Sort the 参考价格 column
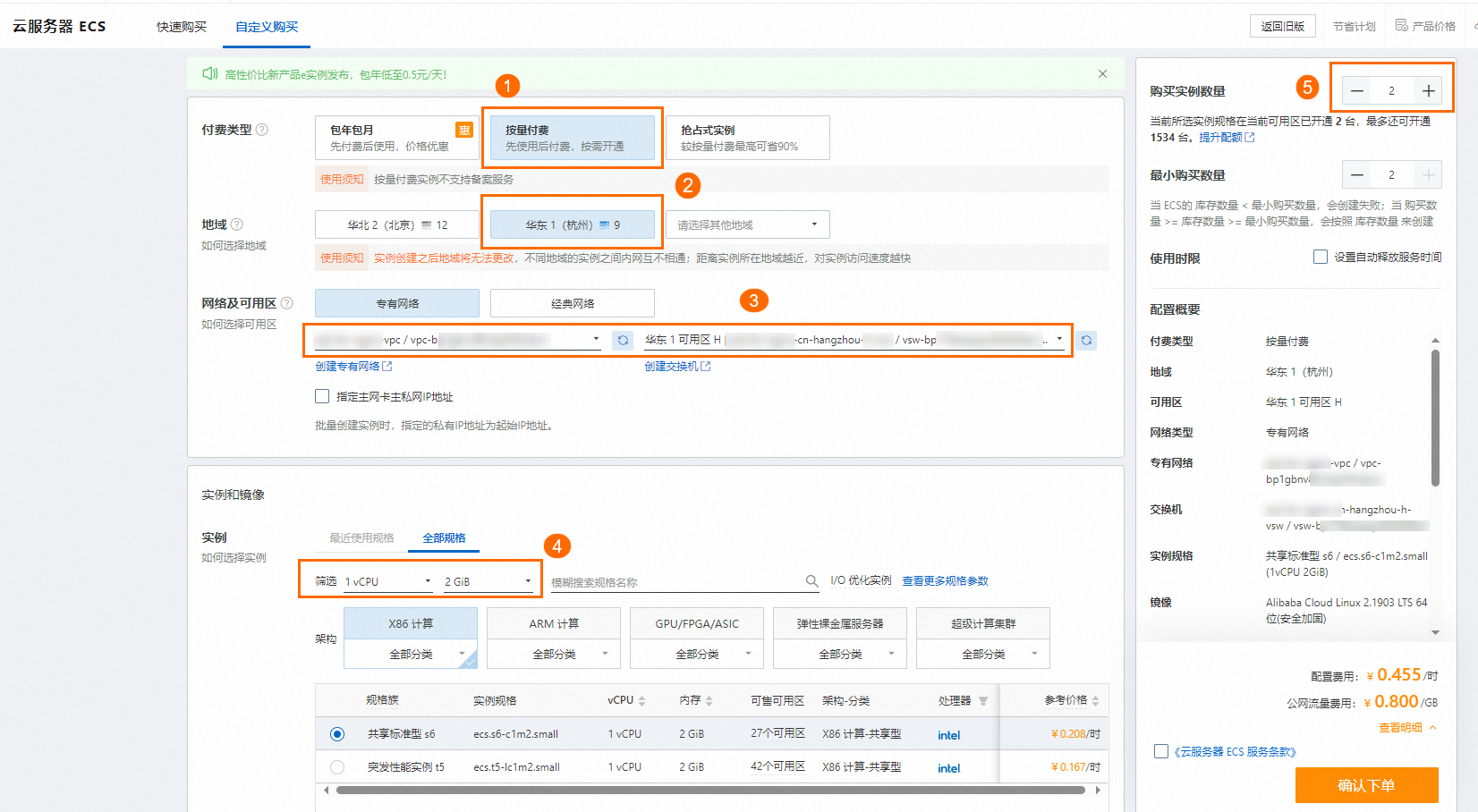This screenshot has width=1478, height=812. (1095, 701)
